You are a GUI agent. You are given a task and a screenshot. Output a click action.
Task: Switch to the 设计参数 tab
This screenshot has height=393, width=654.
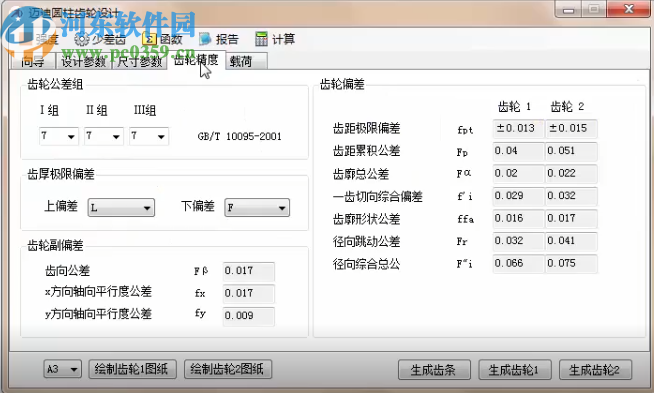tap(83, 61)
